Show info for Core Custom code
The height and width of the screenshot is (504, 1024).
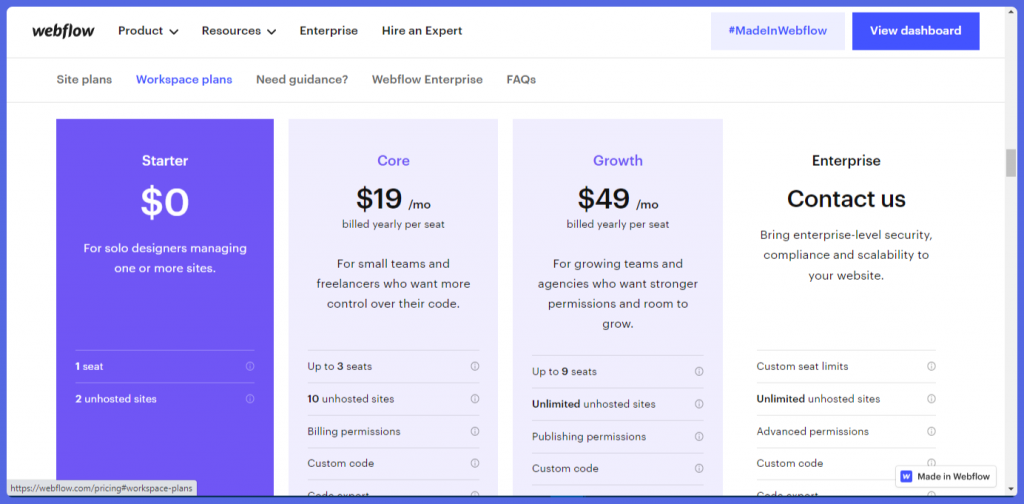[x=475, y=463]
